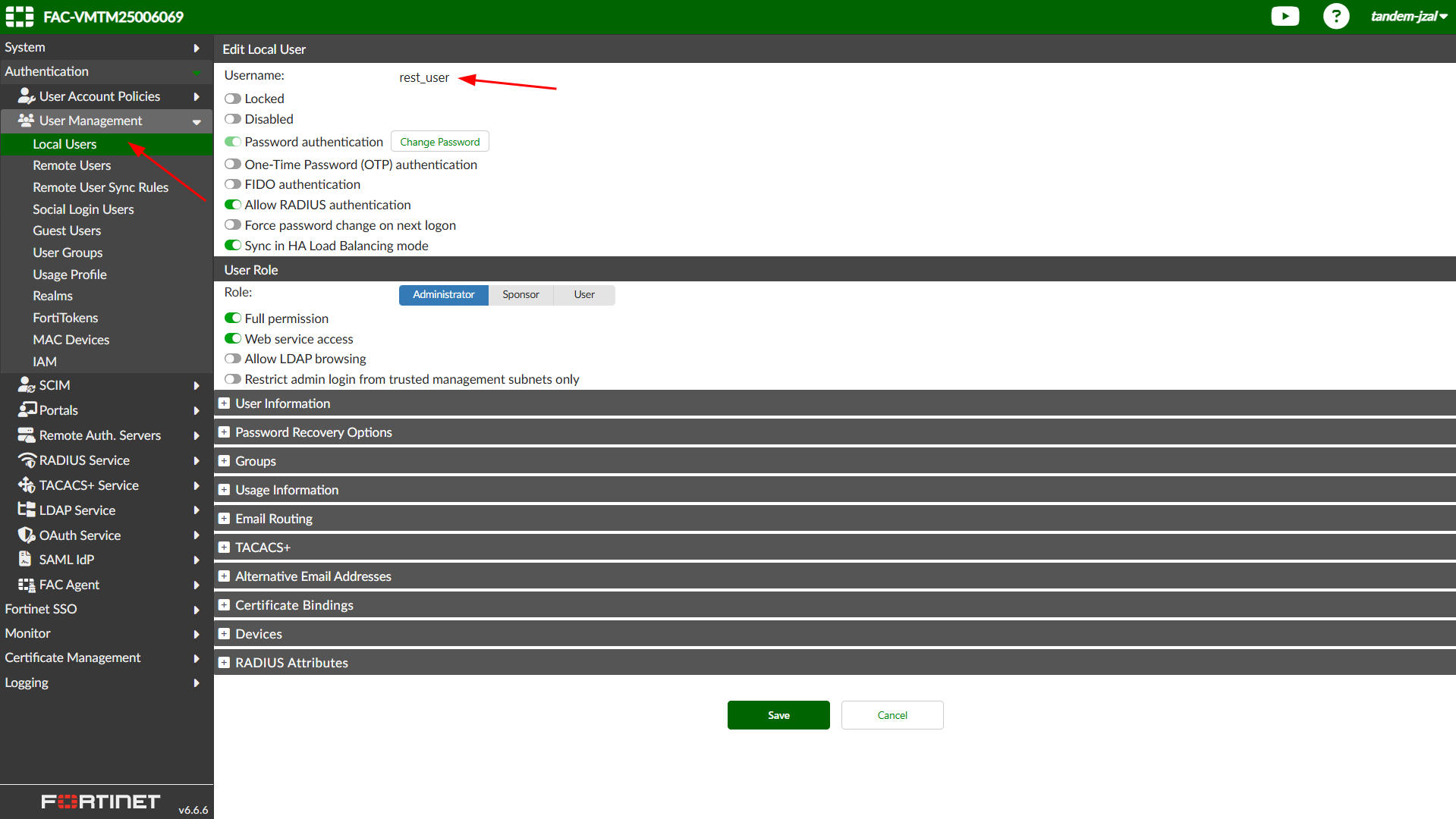
Task: Click the Change Password button
Action: (x=439, y=142)
